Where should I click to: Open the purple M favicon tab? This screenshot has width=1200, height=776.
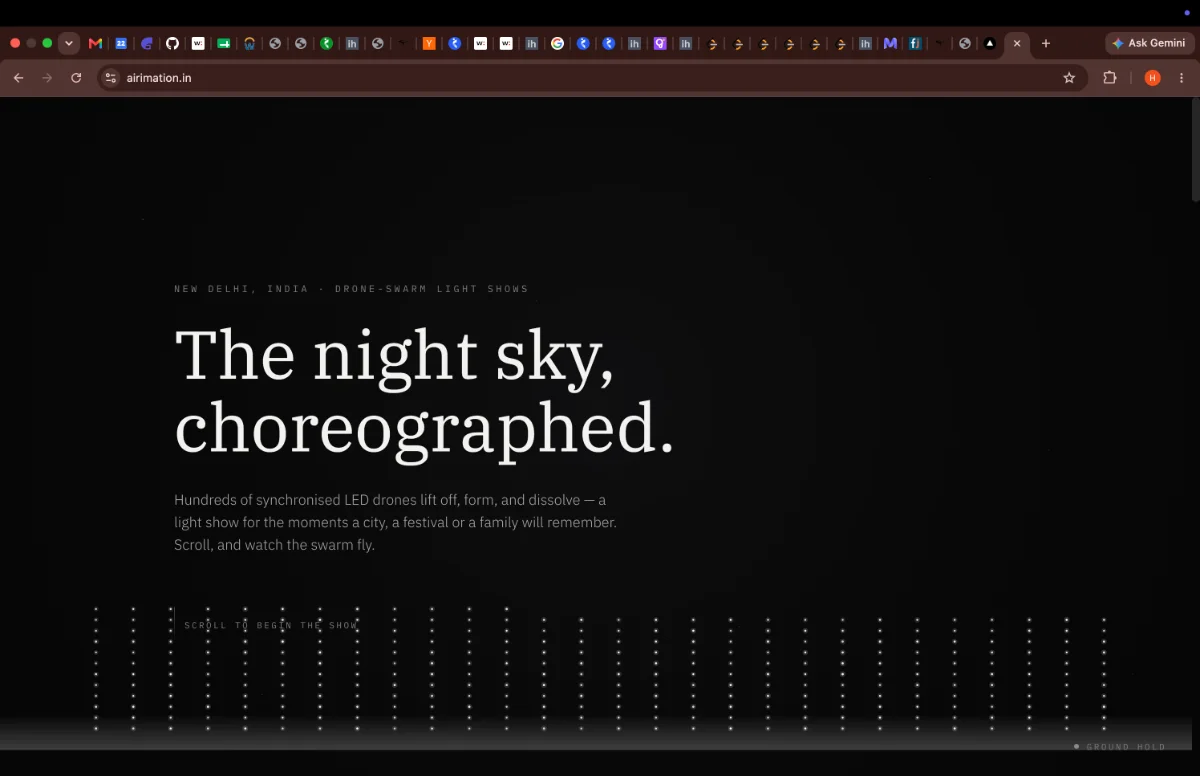click(890, 44)
